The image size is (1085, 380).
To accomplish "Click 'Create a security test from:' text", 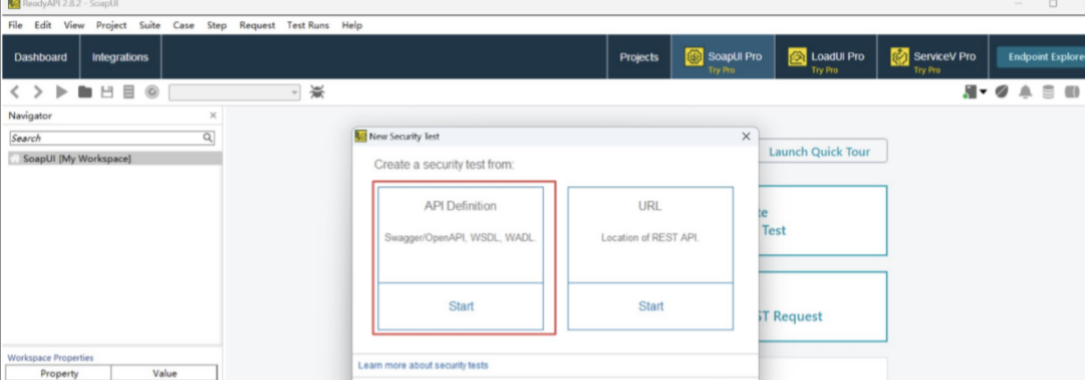I will pos(444,165).
